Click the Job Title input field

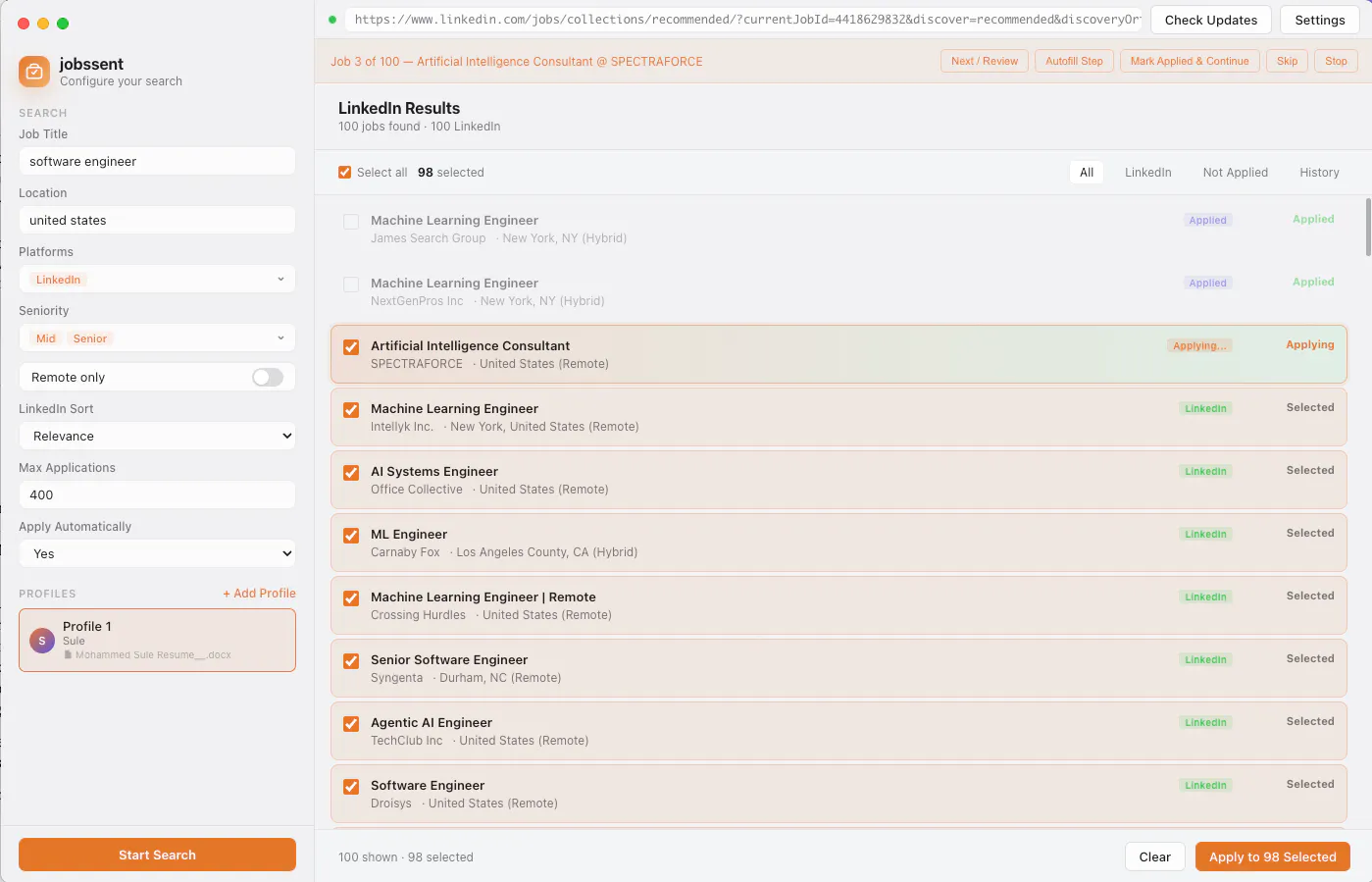coord(157,161)
